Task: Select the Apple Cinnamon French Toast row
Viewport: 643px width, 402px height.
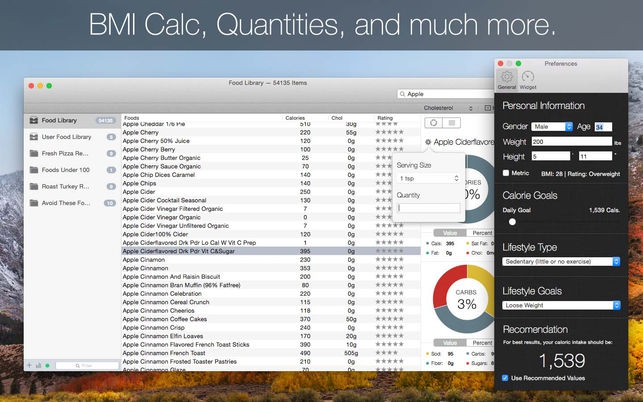Action: click(x=271, y=353)
